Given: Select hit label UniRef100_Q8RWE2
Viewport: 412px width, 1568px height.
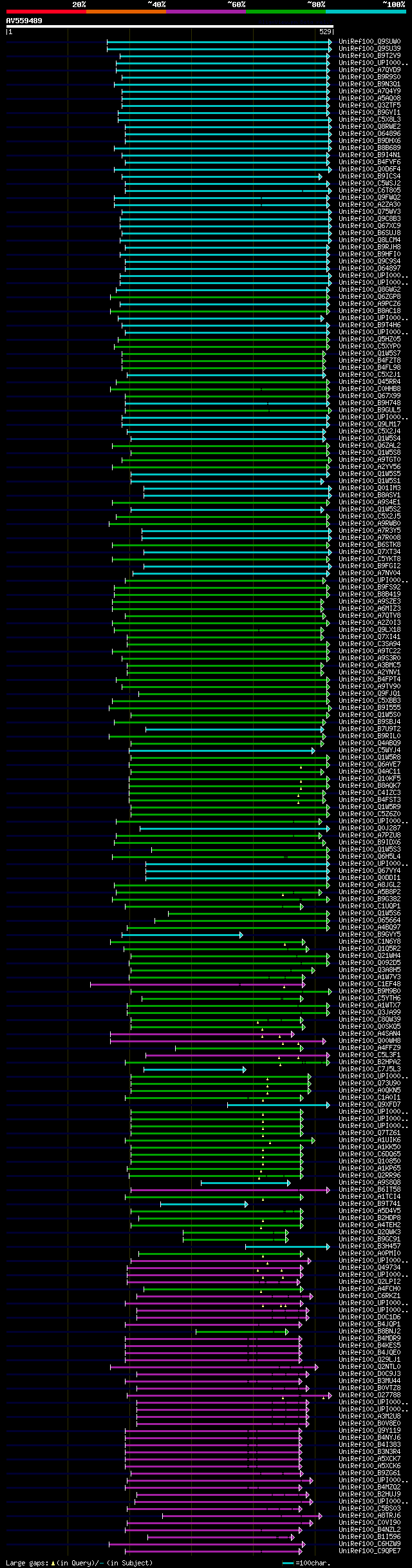Looking at the screenshot, I should tap(370, 127).
